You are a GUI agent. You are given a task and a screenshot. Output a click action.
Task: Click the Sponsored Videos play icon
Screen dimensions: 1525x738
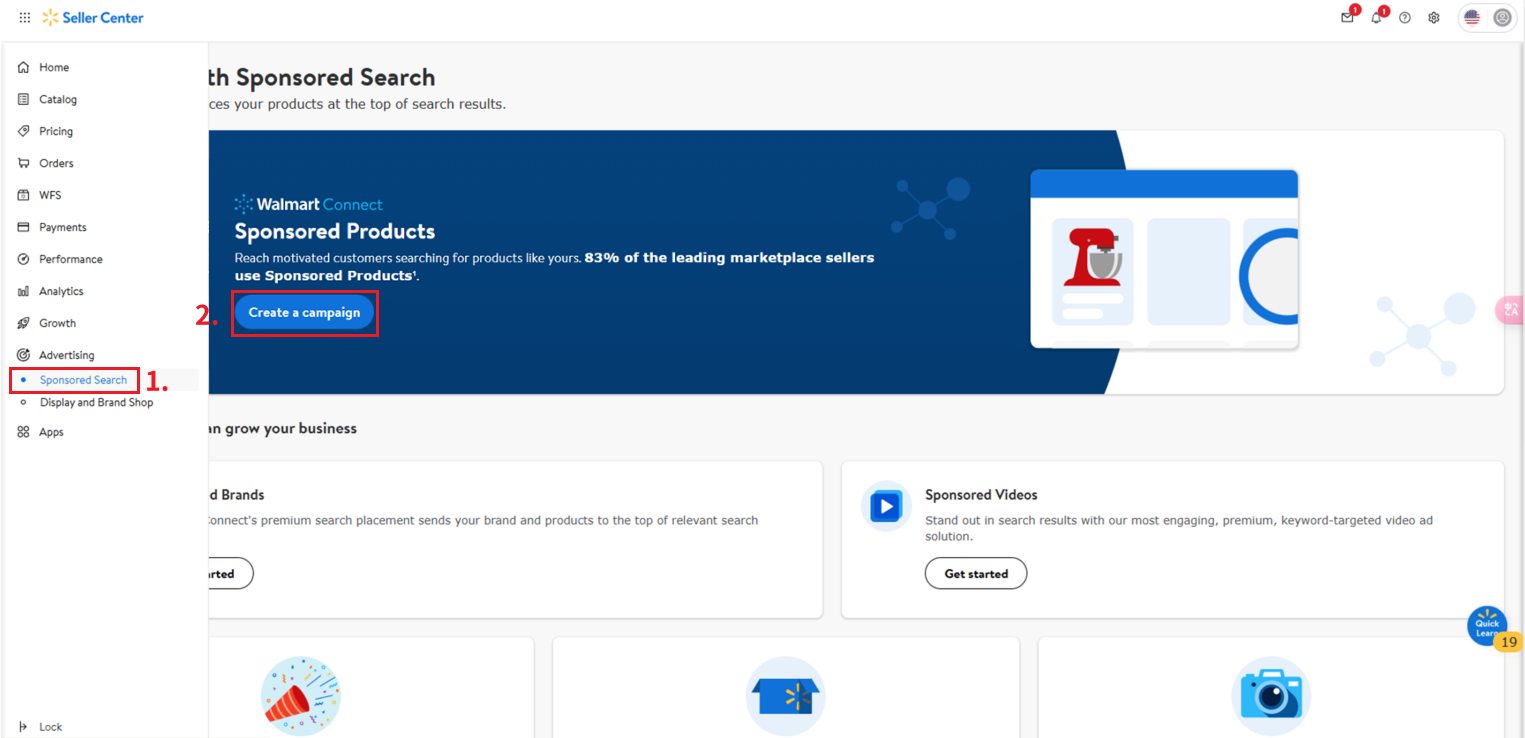point(886,507)
